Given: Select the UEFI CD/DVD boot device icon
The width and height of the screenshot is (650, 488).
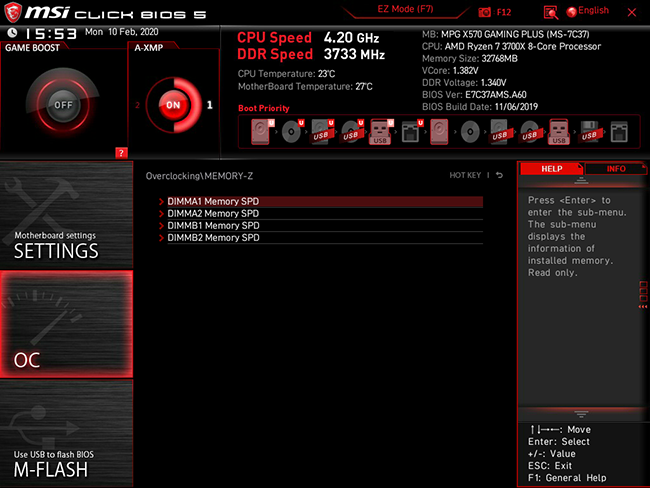Looking at the screenshot, I should 293,132.
